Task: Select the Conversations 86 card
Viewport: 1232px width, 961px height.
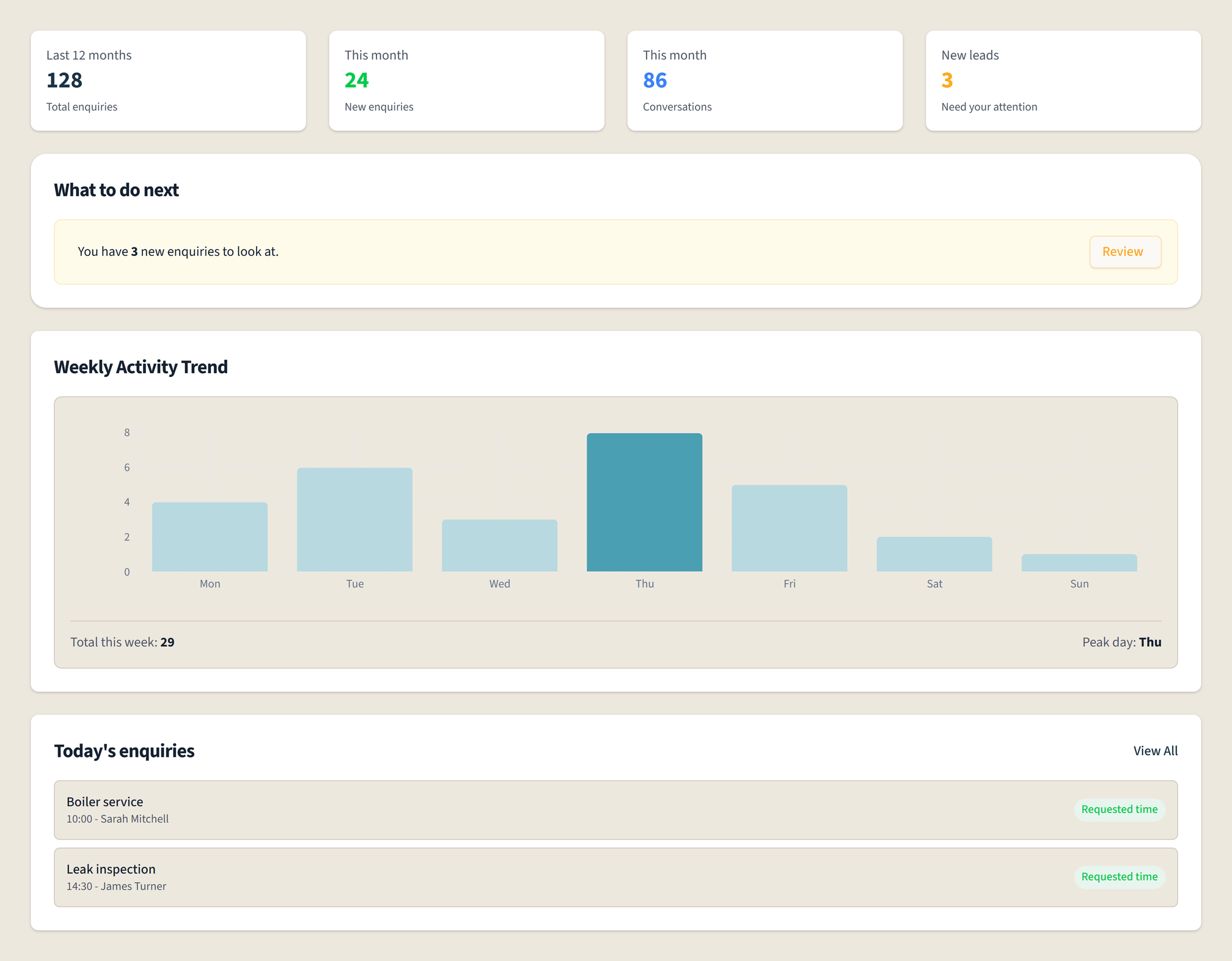Action: coord(765,81)
